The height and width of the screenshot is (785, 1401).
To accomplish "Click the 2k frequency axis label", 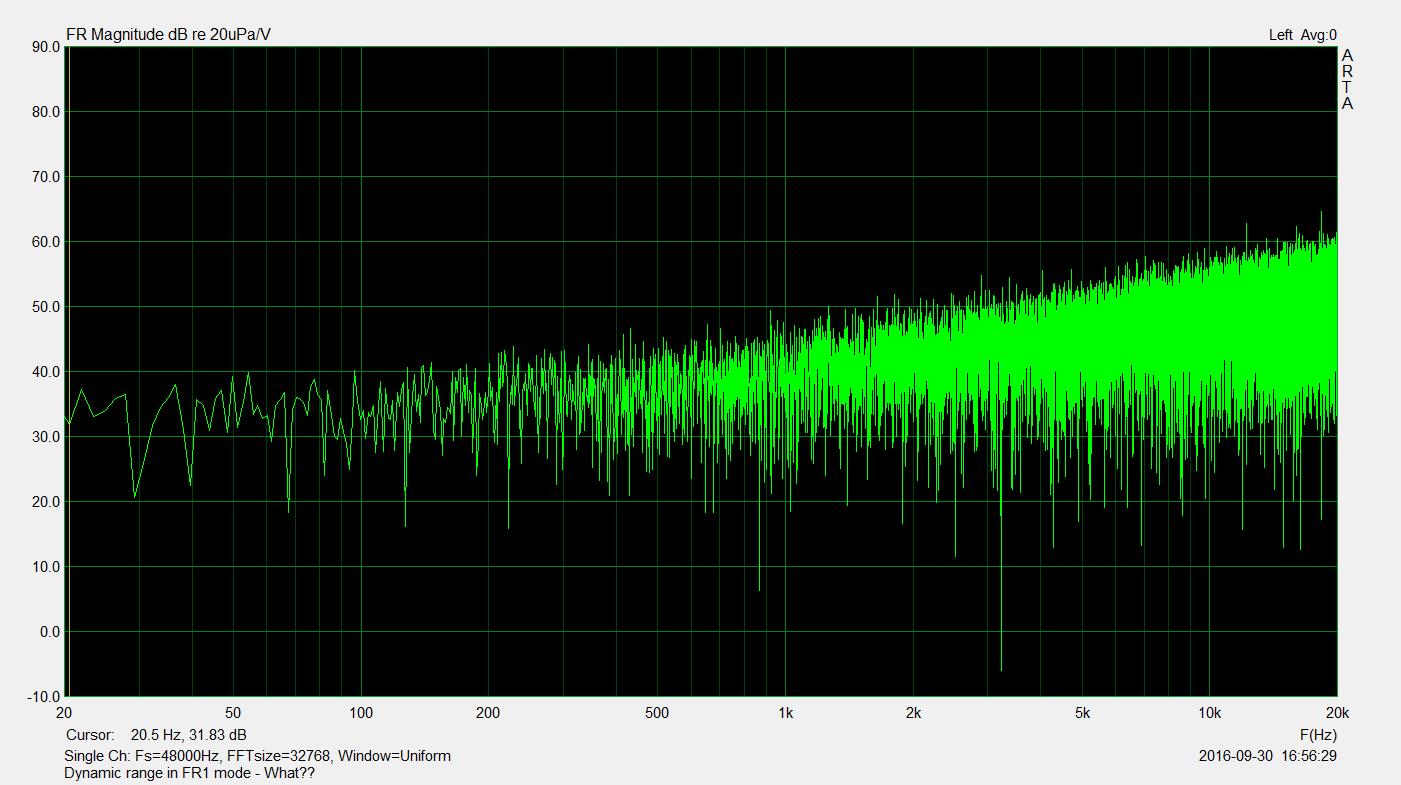I will click(x=913, y=713).
